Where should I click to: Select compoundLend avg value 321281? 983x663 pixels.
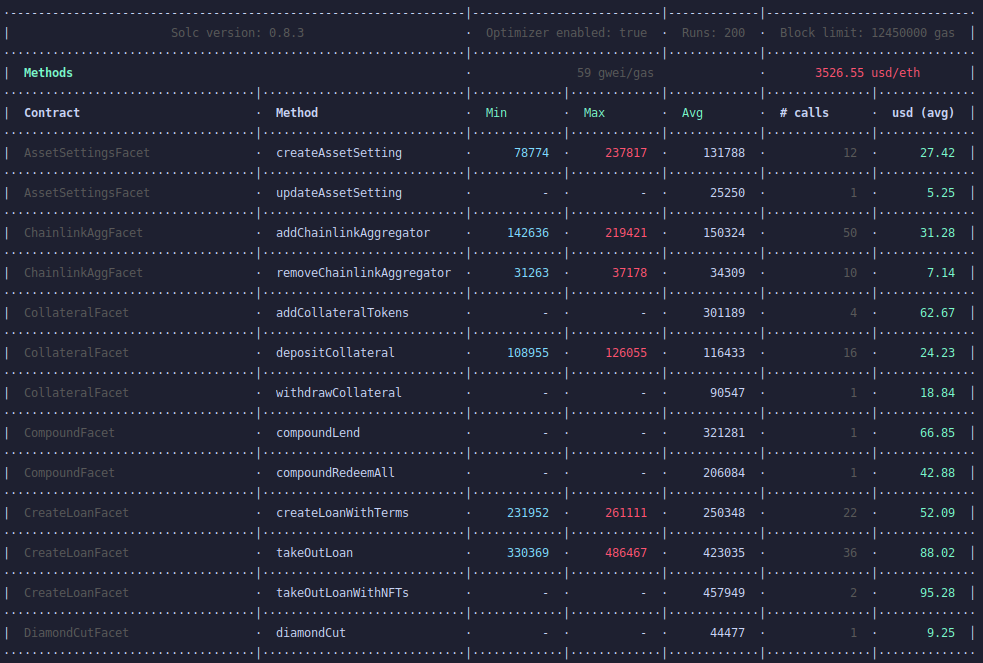coord(724,433)
